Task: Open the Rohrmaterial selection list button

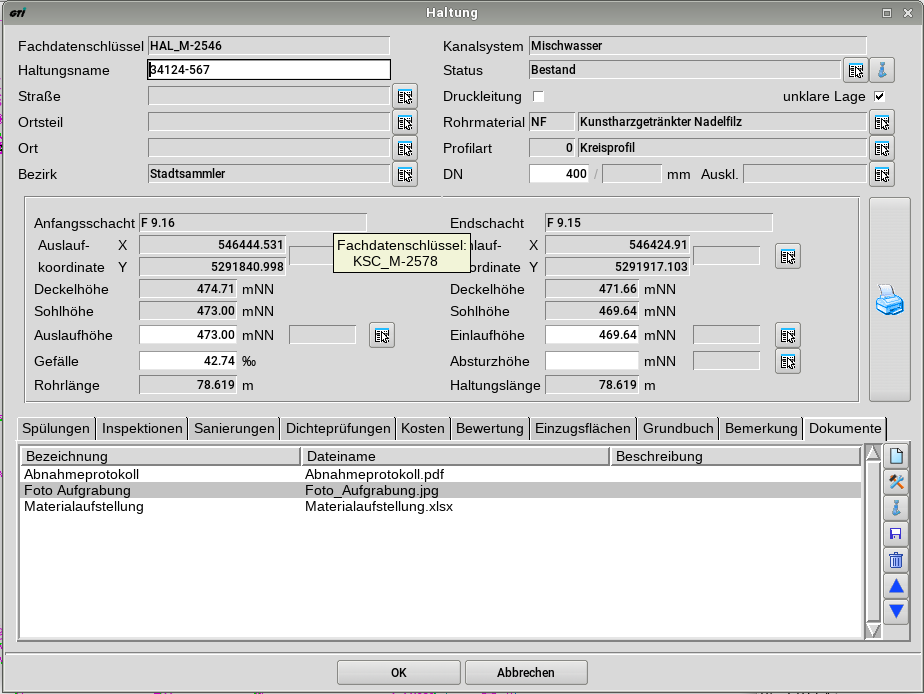Action: [881, 122]
